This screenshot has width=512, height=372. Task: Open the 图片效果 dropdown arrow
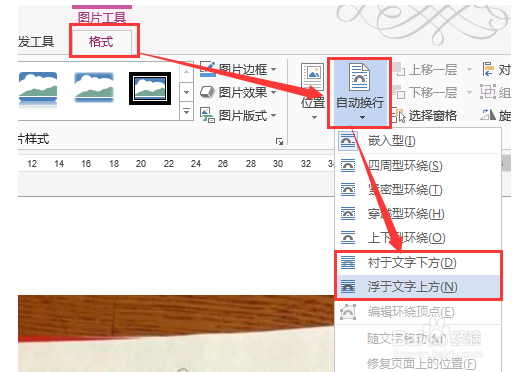point(274,92)
